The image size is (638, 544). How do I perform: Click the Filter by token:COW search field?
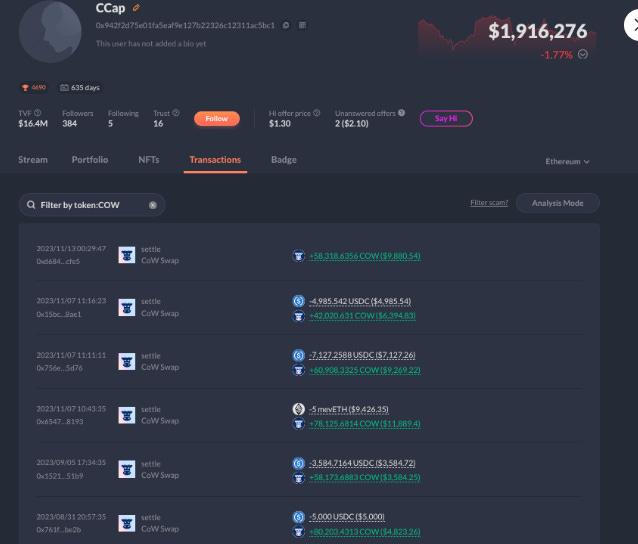(x=92, y=205)
